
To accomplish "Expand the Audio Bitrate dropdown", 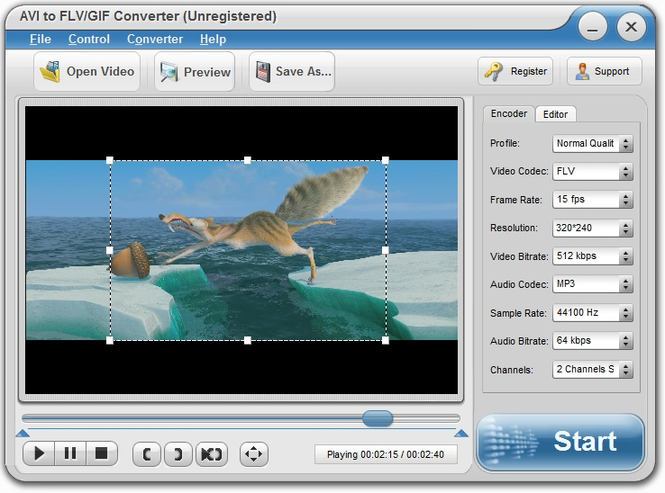I will point(626,341).
